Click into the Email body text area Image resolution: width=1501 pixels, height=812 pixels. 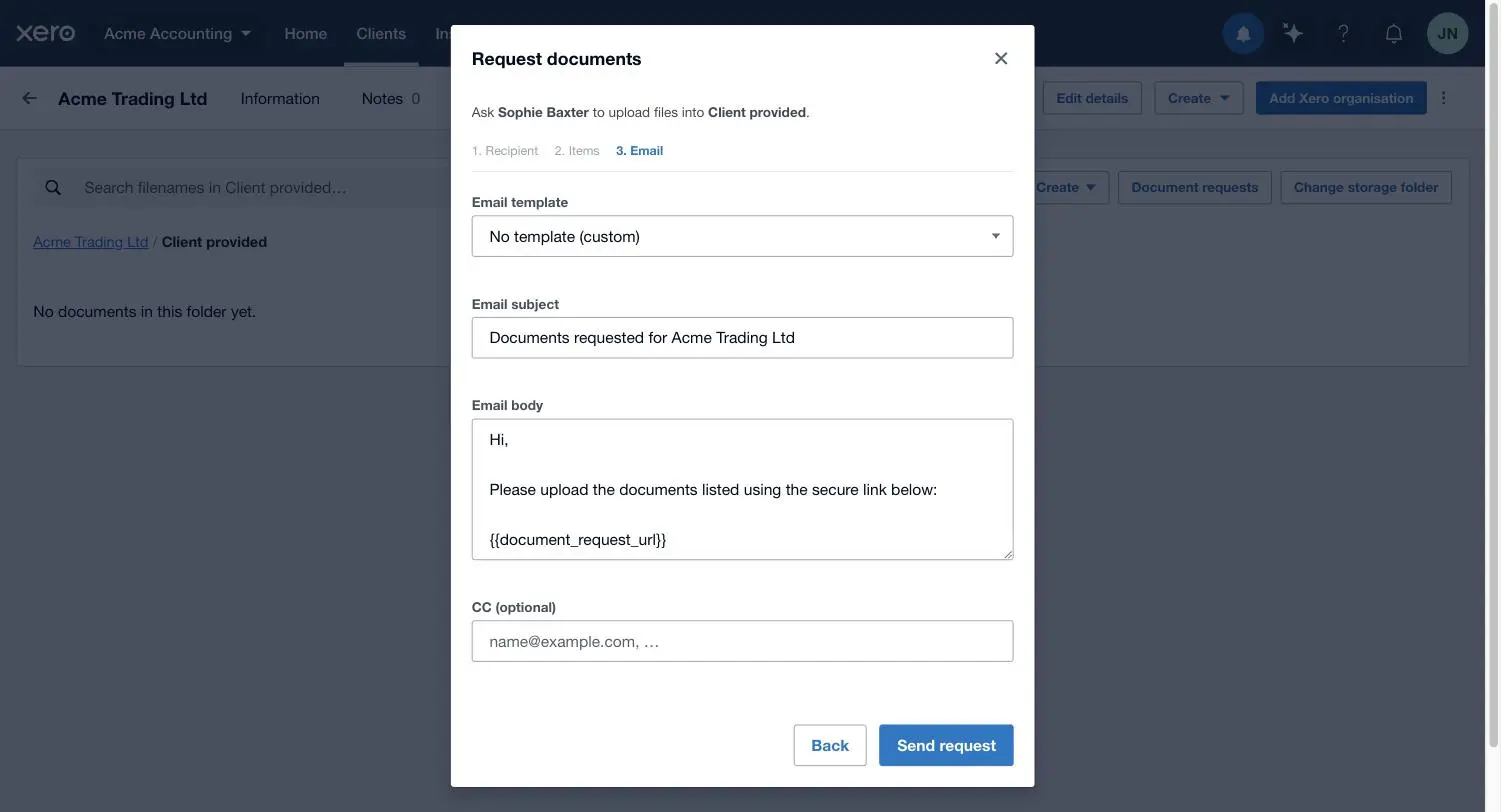point(742,490)
